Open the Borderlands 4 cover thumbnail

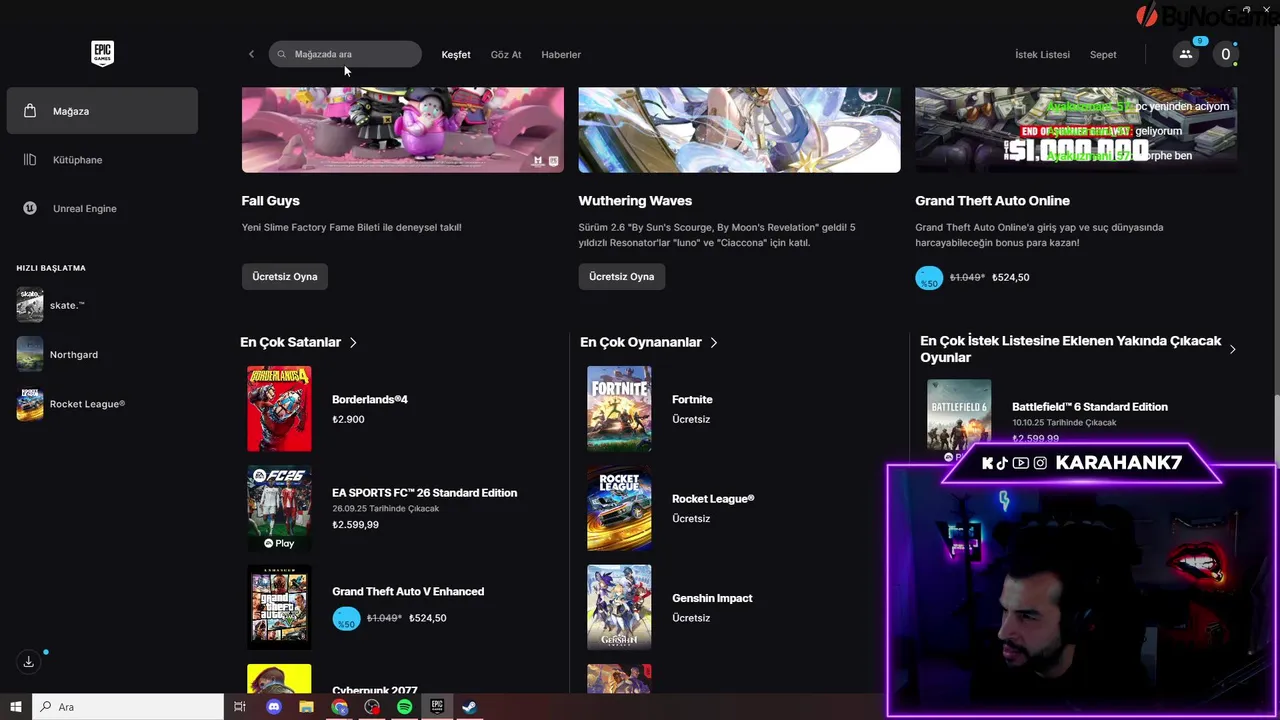pyautogui.click(x=279, y=408)
